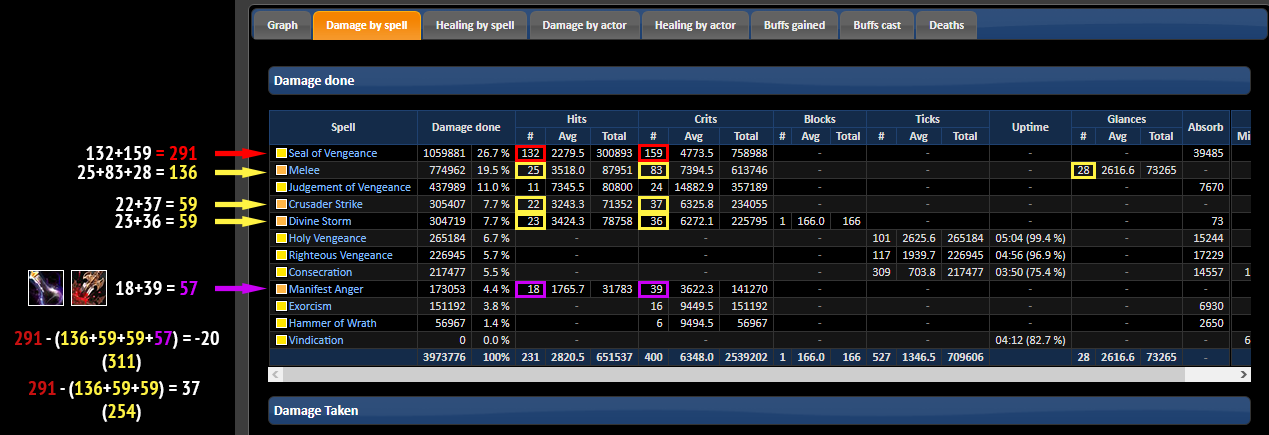This screenshot has height=435, width=1269.
Task: Click the red creature icon left of 18+39
Action: point(88,288)
